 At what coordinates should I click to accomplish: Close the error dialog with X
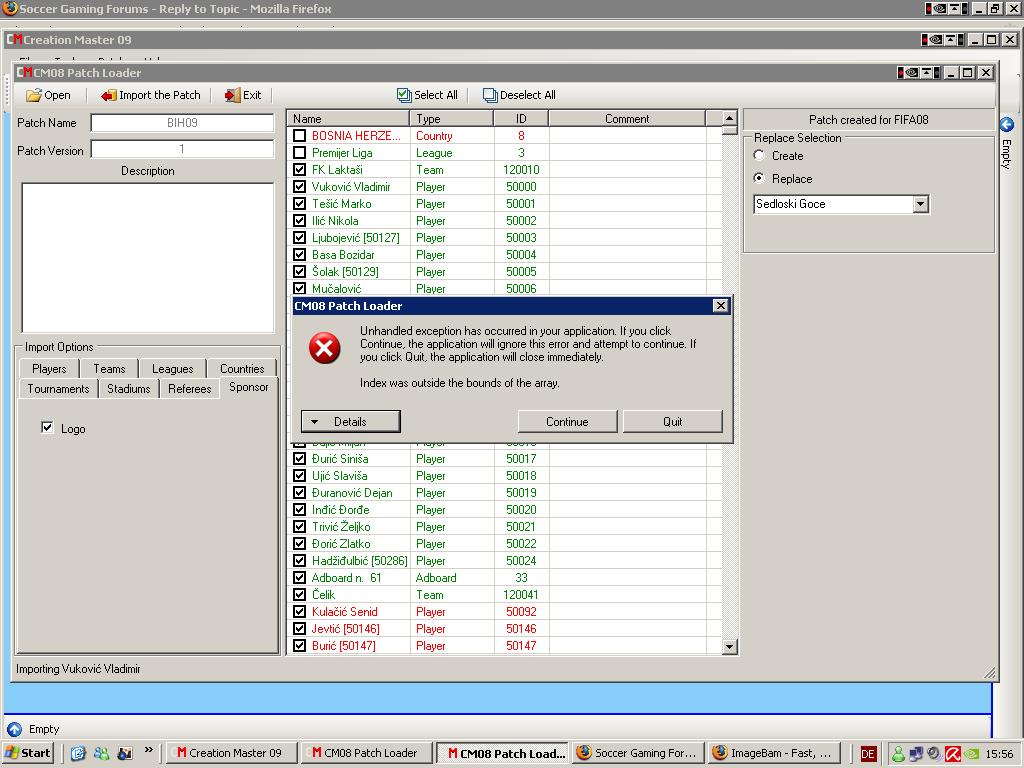[x=720, y=306]
